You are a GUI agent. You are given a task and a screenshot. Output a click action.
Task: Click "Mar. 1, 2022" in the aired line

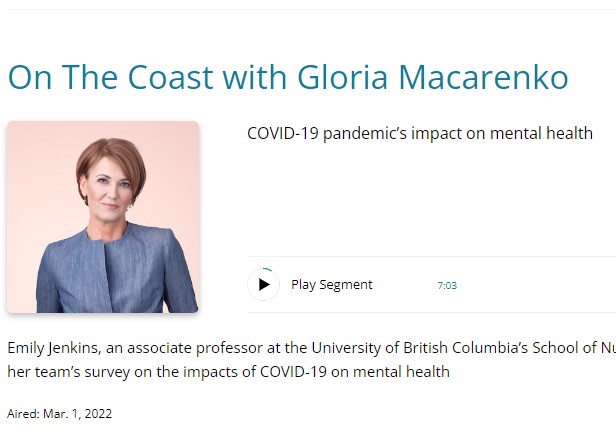(78, 413)
